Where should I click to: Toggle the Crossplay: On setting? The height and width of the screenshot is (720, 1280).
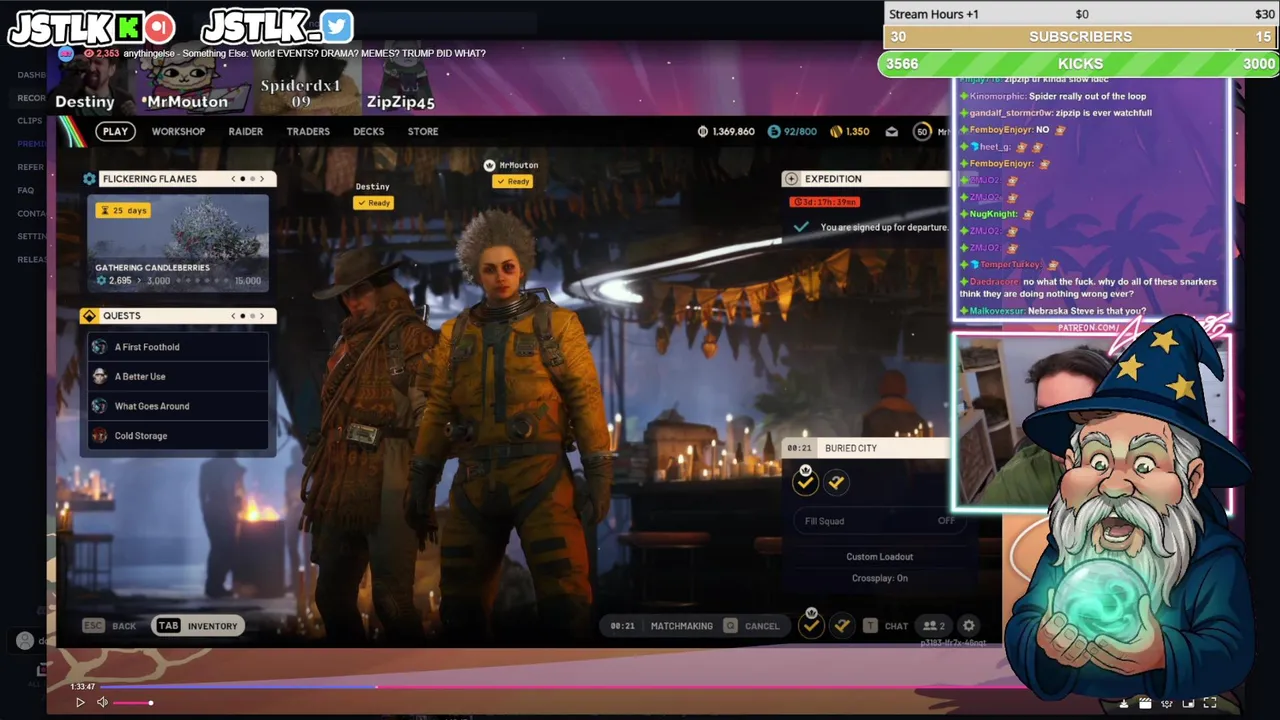point(880,578)
